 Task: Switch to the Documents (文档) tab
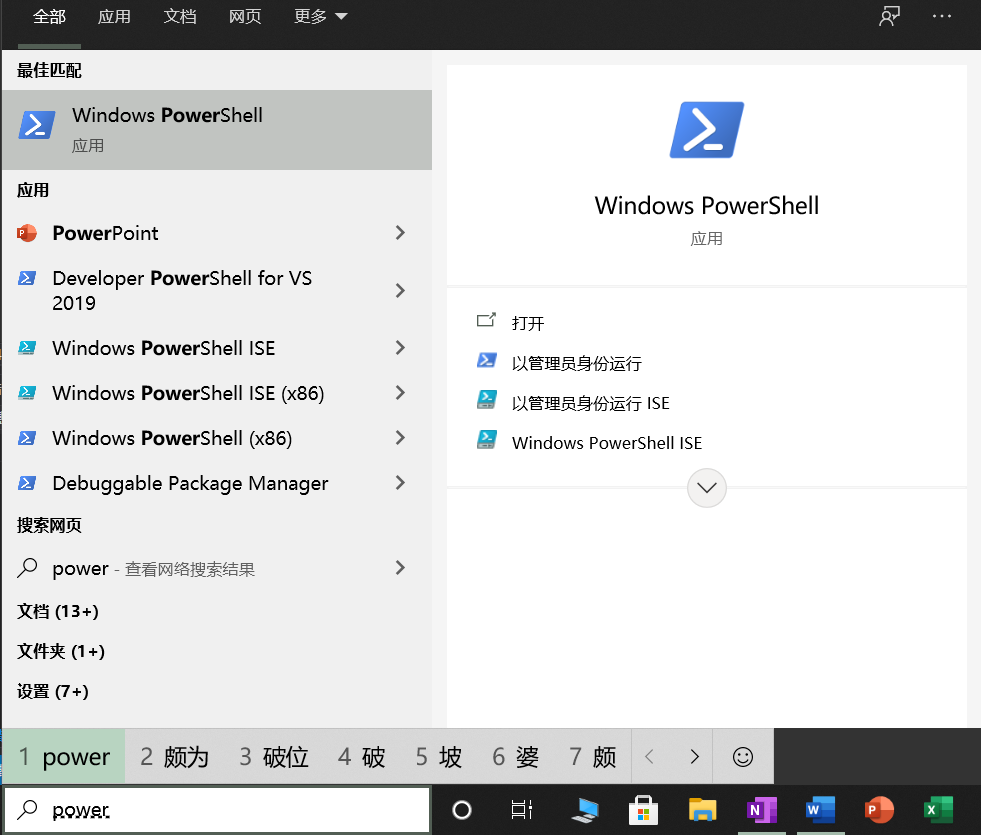180,16
